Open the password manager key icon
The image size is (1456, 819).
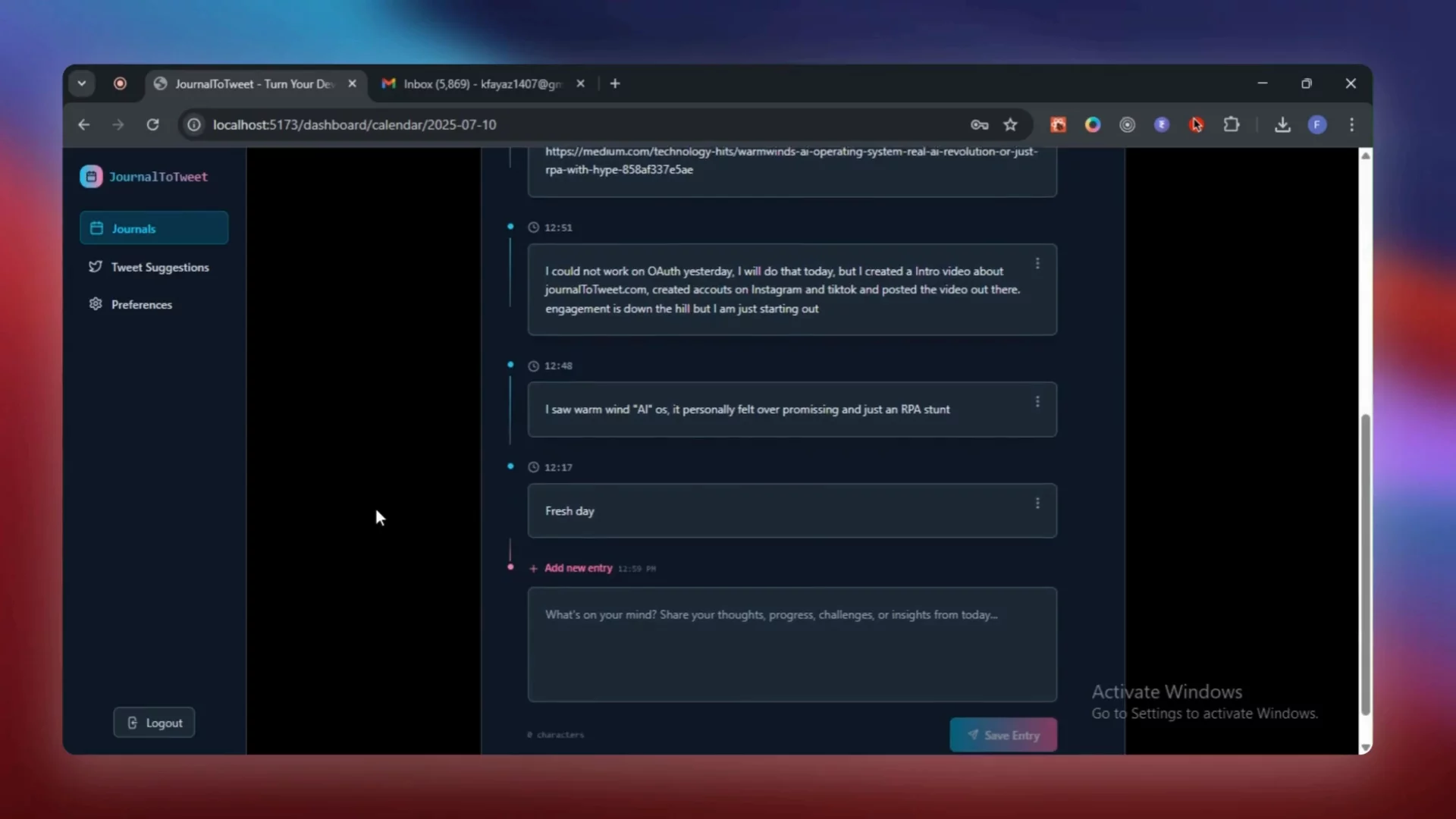click(x=979, y=124)
